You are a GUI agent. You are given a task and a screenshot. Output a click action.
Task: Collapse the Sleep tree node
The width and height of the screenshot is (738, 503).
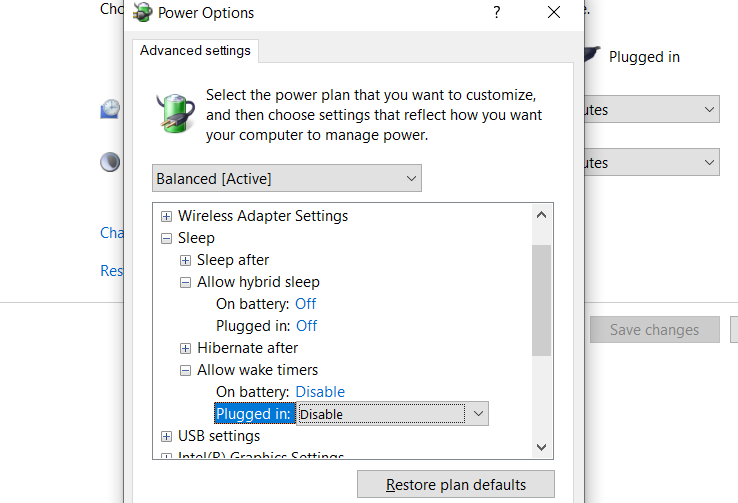click(x=166, y=239)
